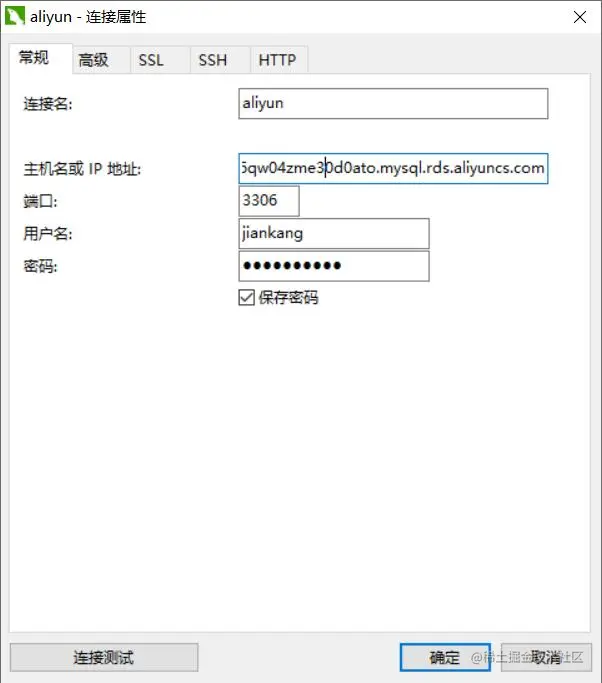The image size is (602, 683).
Task: Click the 端口 label text
Action: coord(40,201)
